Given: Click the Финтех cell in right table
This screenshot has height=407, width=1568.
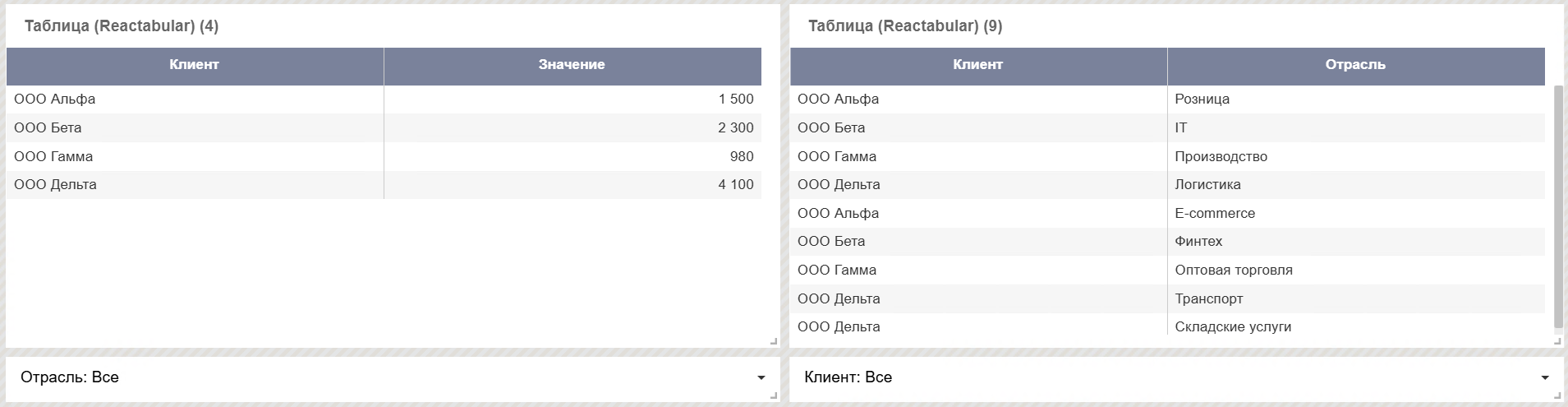Looking at the screenshot, I should pyautogui.click(x=1355, y=242).
